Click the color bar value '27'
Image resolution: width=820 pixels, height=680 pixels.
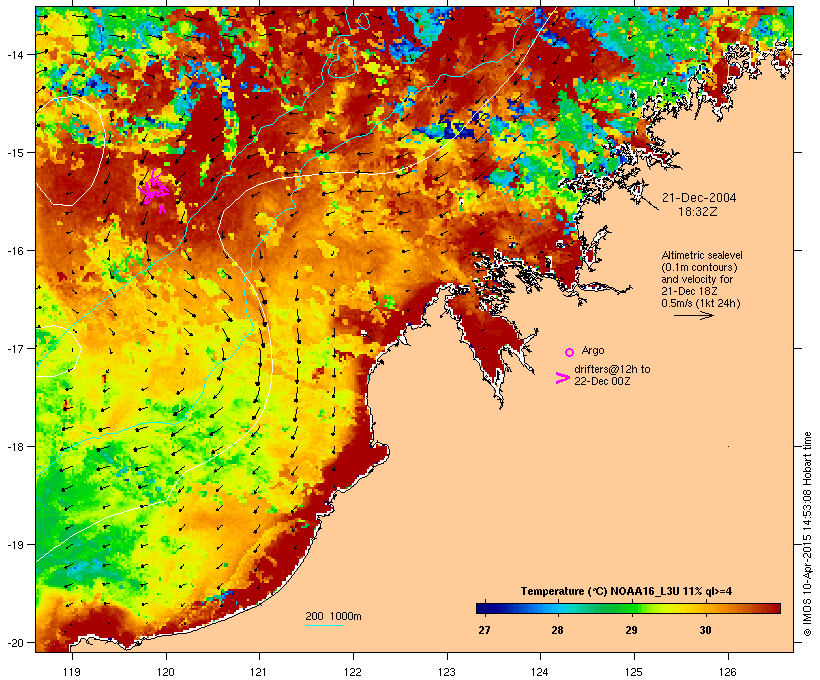(x=484, y=630)
